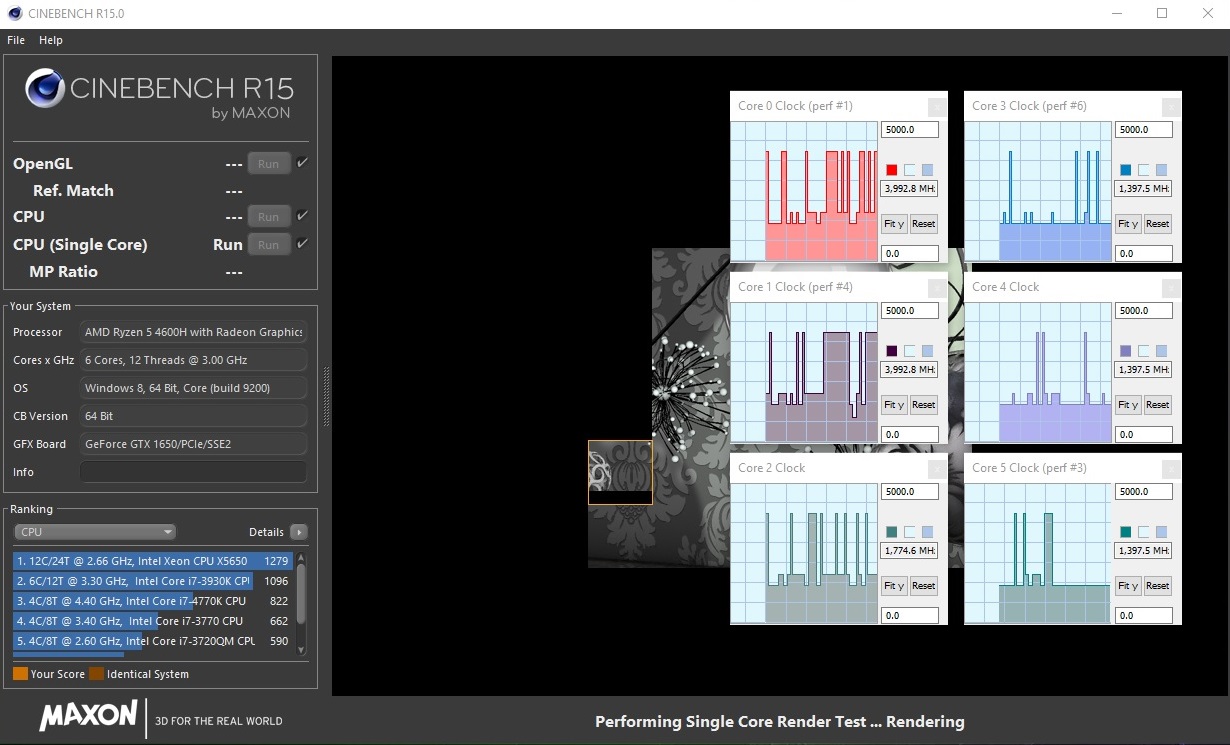The height and width of the screenshot is (745, 1230).
Task: Click Run next to OpenGL
Action: pos(269,164)
